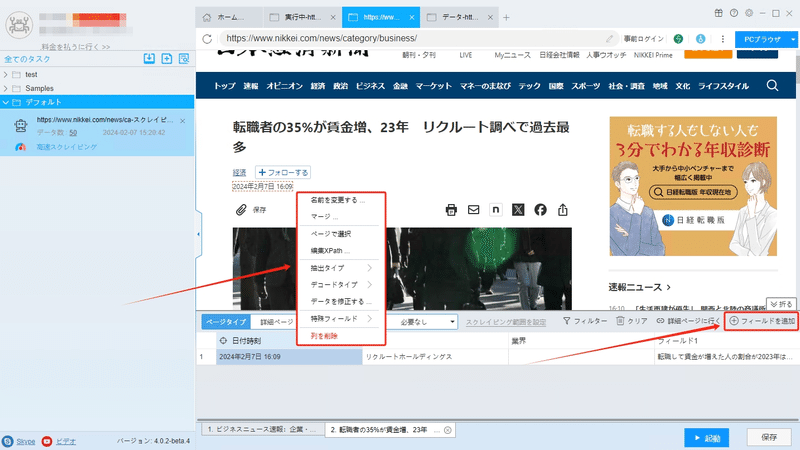
Task: Click the search tasks icon in sidebar
Action: [184, 59]
